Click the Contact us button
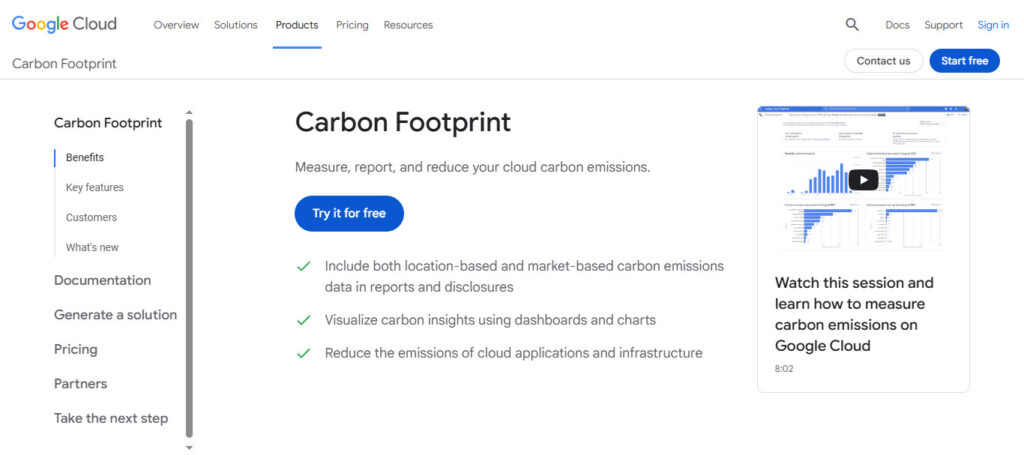This screenshot has height=455, width=1024. pyautogui.click(x=884, y=61)
